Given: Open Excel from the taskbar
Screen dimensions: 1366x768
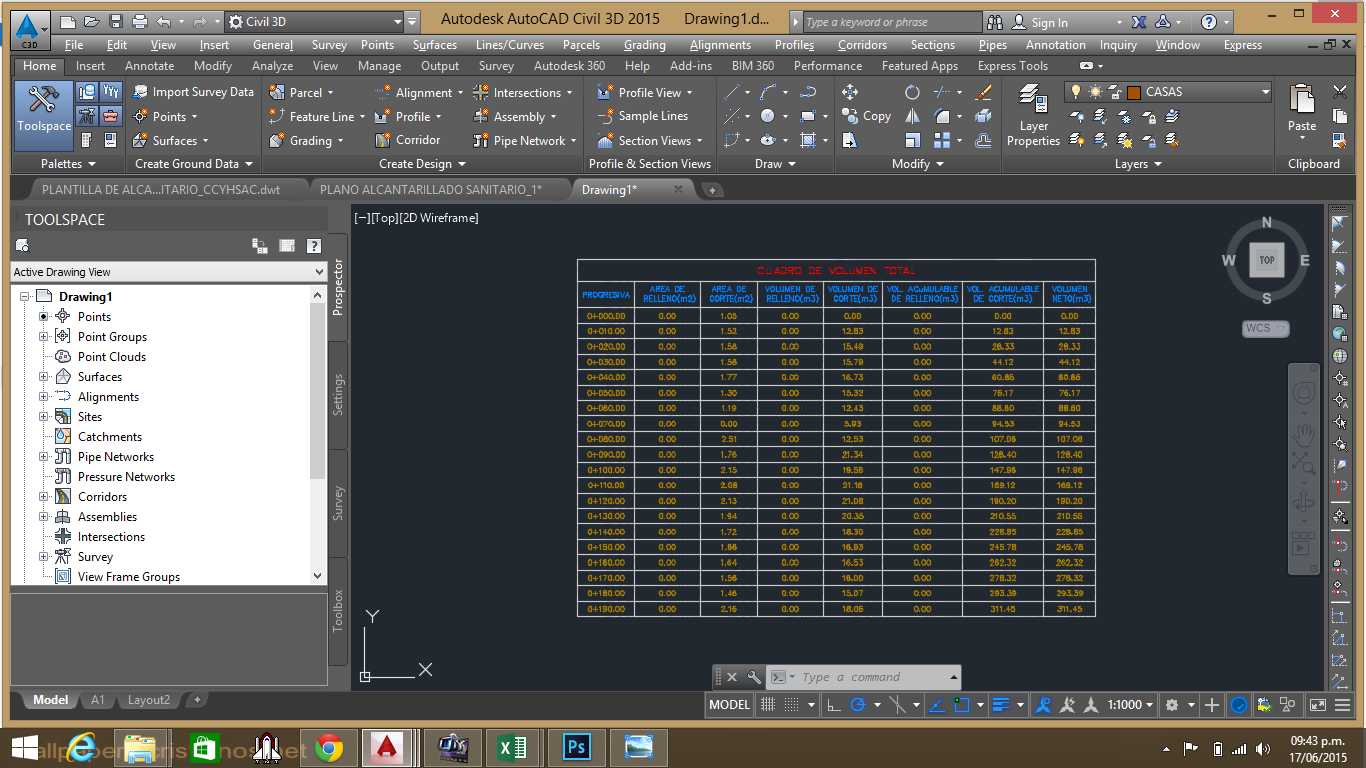Looking at the screenshot, I should click(x=513, y=746).
